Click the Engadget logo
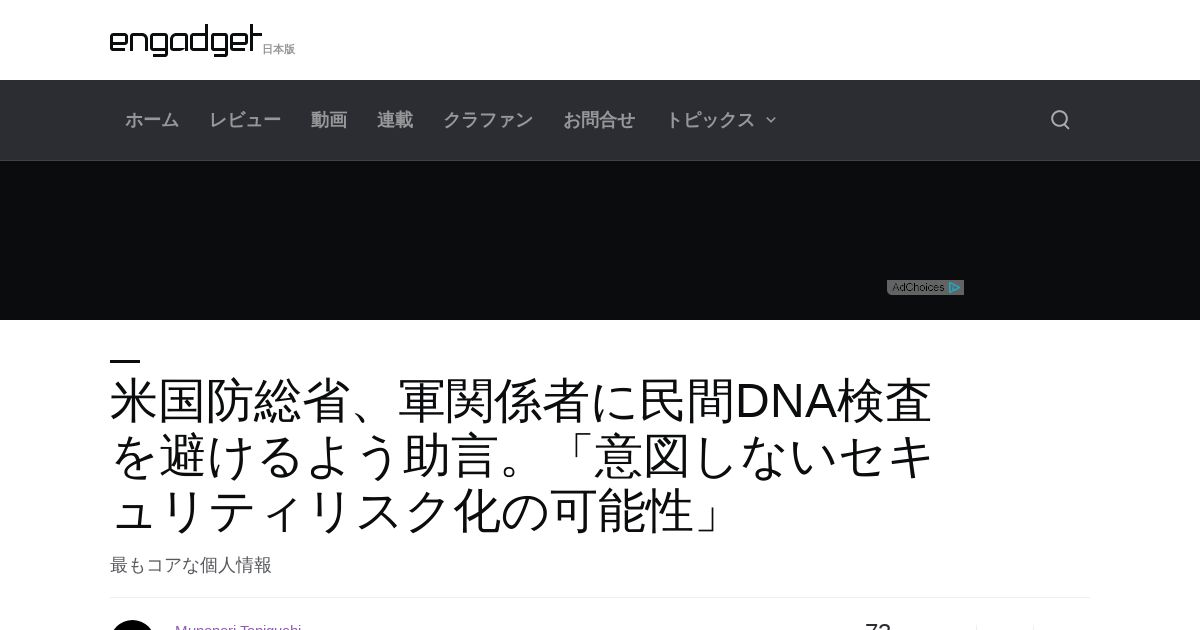The image size is (1200, 630). 186,40
